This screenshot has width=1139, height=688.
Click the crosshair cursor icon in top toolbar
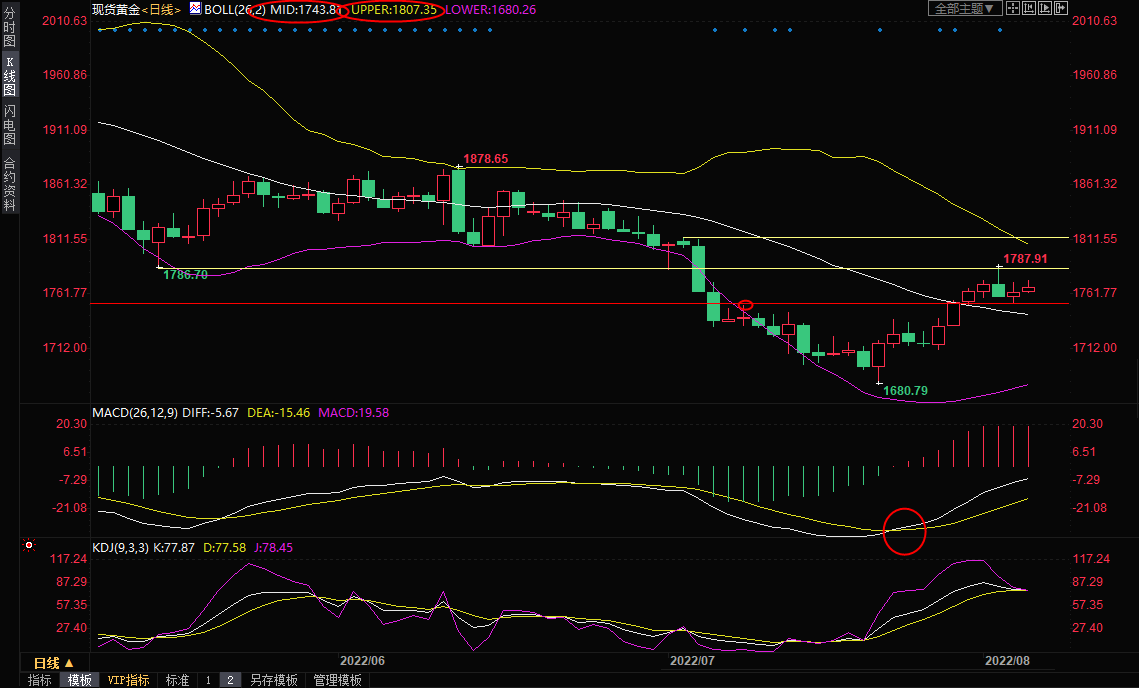click(x=1012, y=8)
